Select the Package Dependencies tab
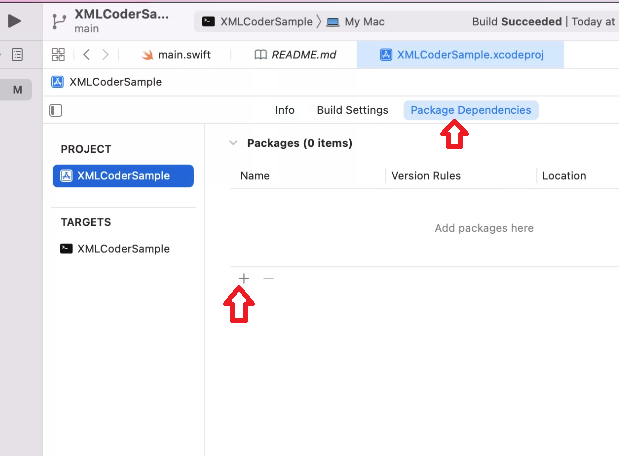 tap(471, 110)
